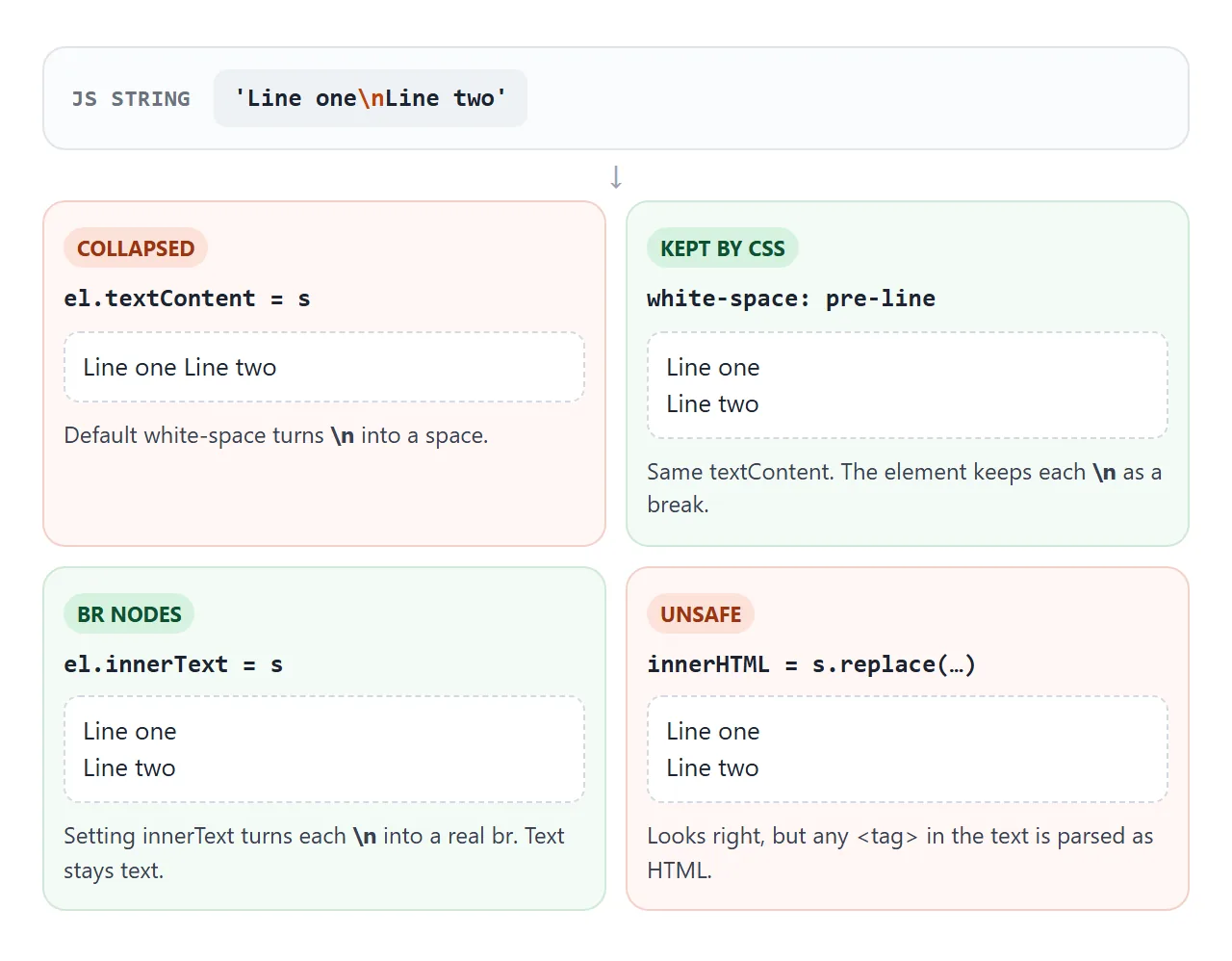
Task: Select the 'Line one\nLine two' code string
Action: (371, 98)
